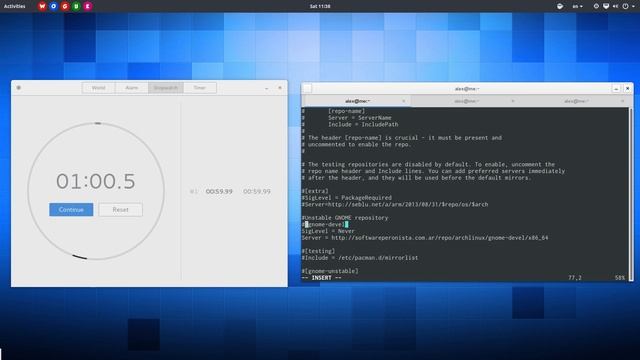Open the red G app in top bar
The image size is (640, 360).
pos(64,6)
